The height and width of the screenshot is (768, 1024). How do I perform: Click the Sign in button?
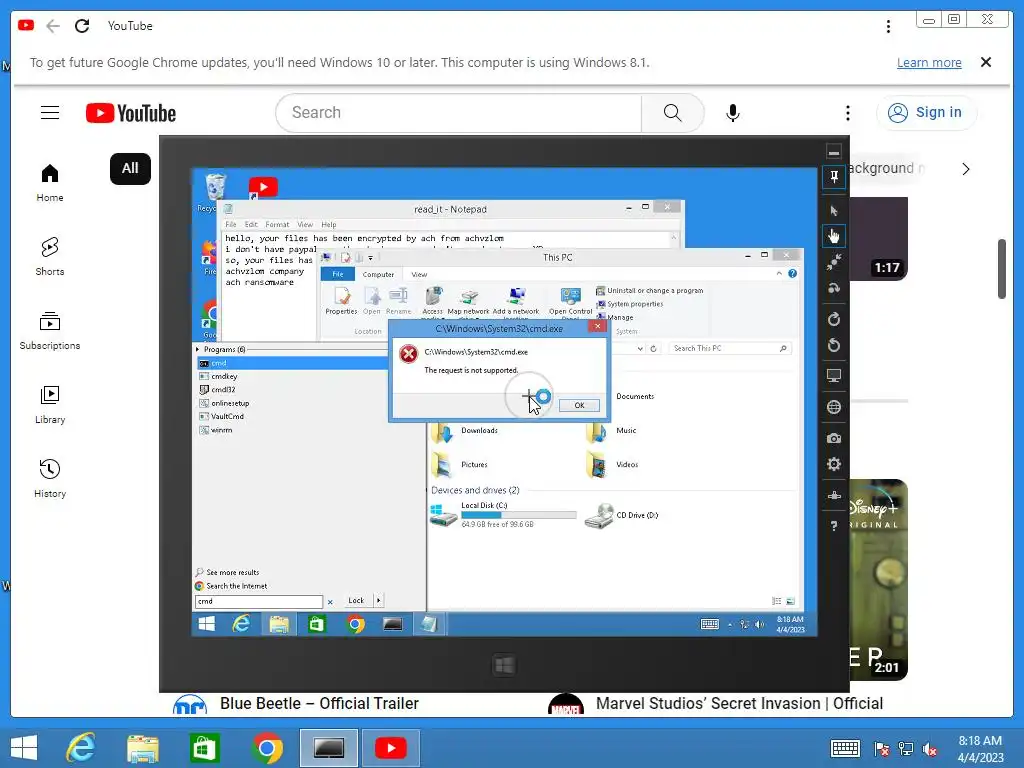click(x=925, y=112)
